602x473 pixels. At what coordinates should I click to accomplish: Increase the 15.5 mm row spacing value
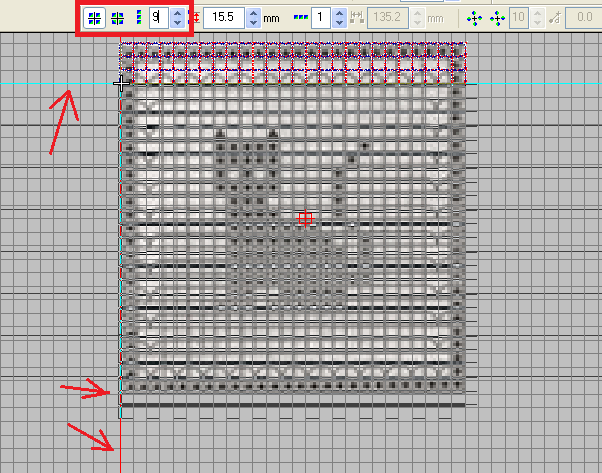(253, 13)
